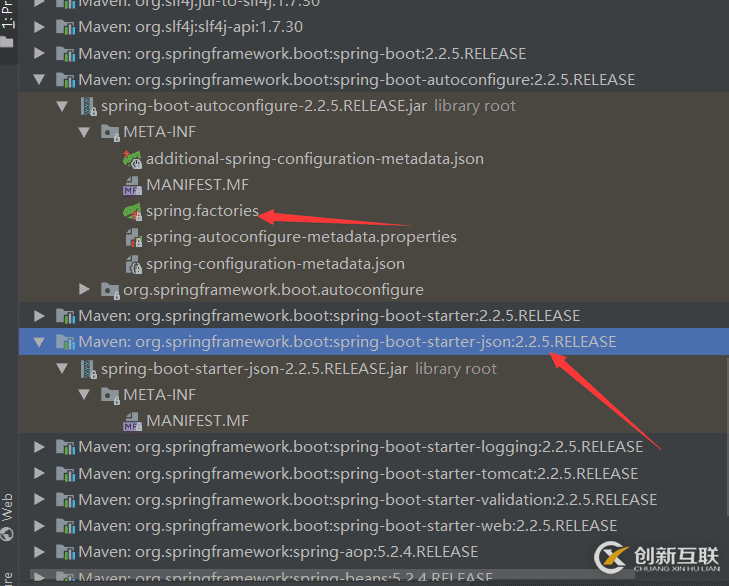Collapse the spring-boot-starter-json:2.2.5.RELEASE library
The image size is (729, 586).
click(x=40, y=342)
